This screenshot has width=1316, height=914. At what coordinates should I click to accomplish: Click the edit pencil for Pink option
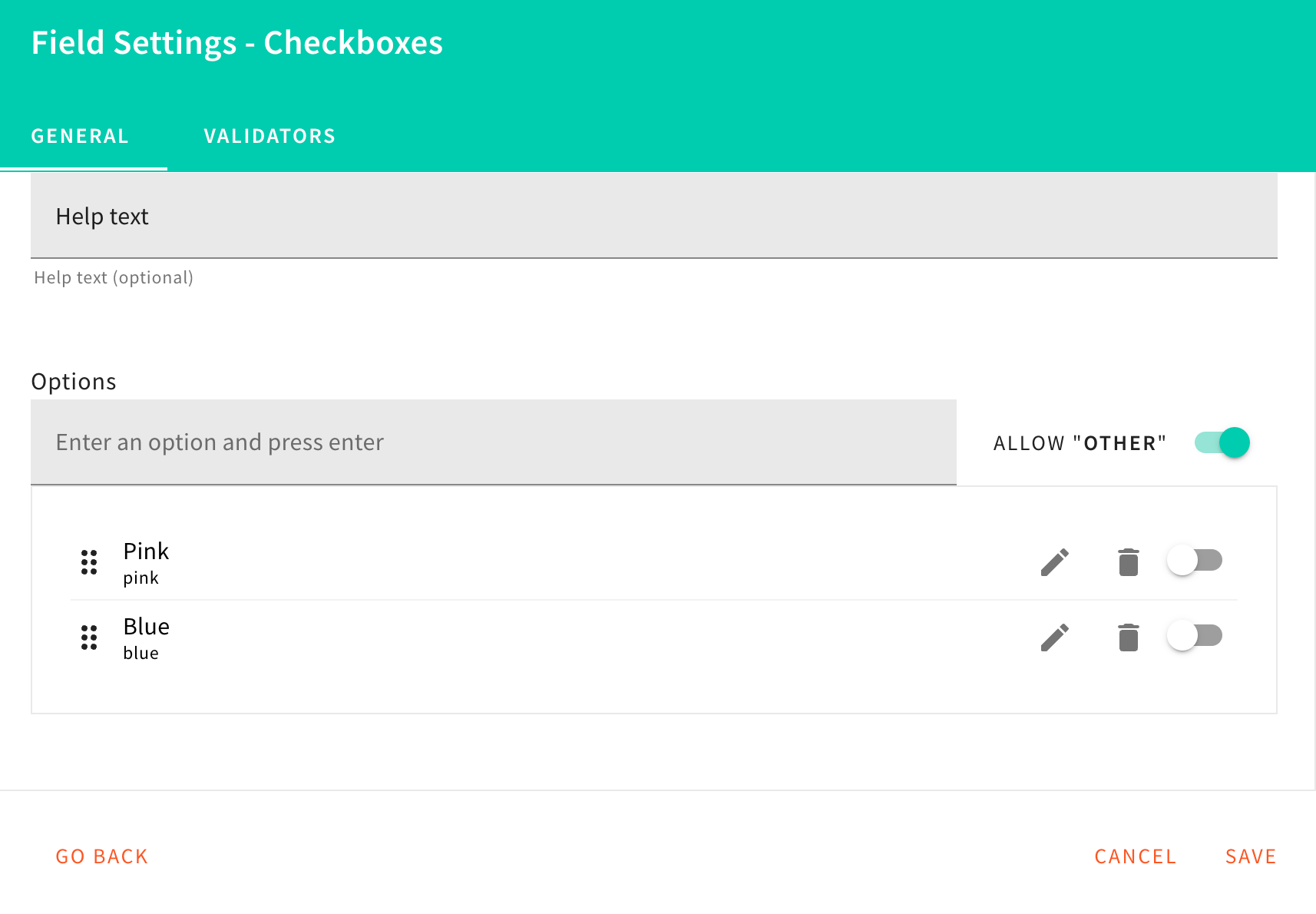pos(1055,562)
